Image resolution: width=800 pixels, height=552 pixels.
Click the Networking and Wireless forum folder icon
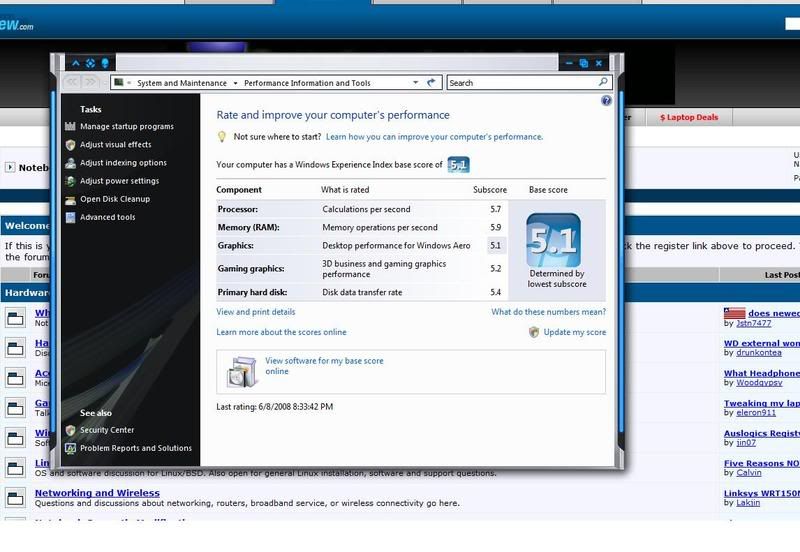[15, 498]
